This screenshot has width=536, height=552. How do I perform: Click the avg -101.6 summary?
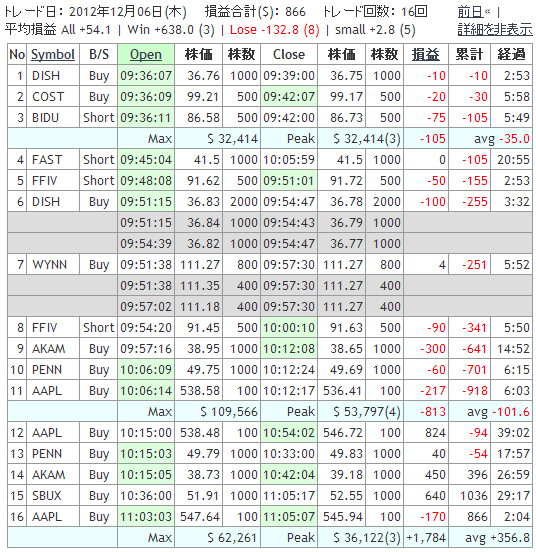(498, 412)
